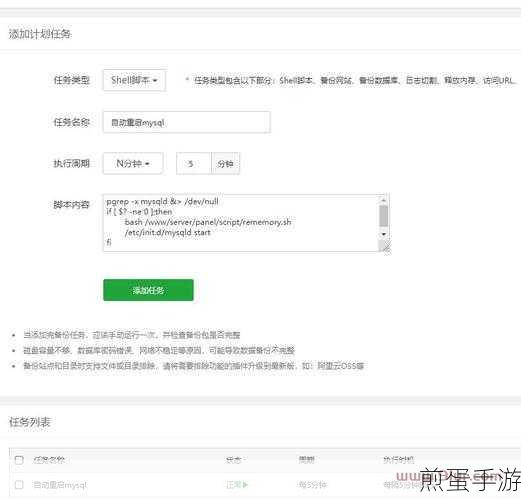Click the 脚本内容 field label
521x500 pixels.
click(x=72, y=204)
